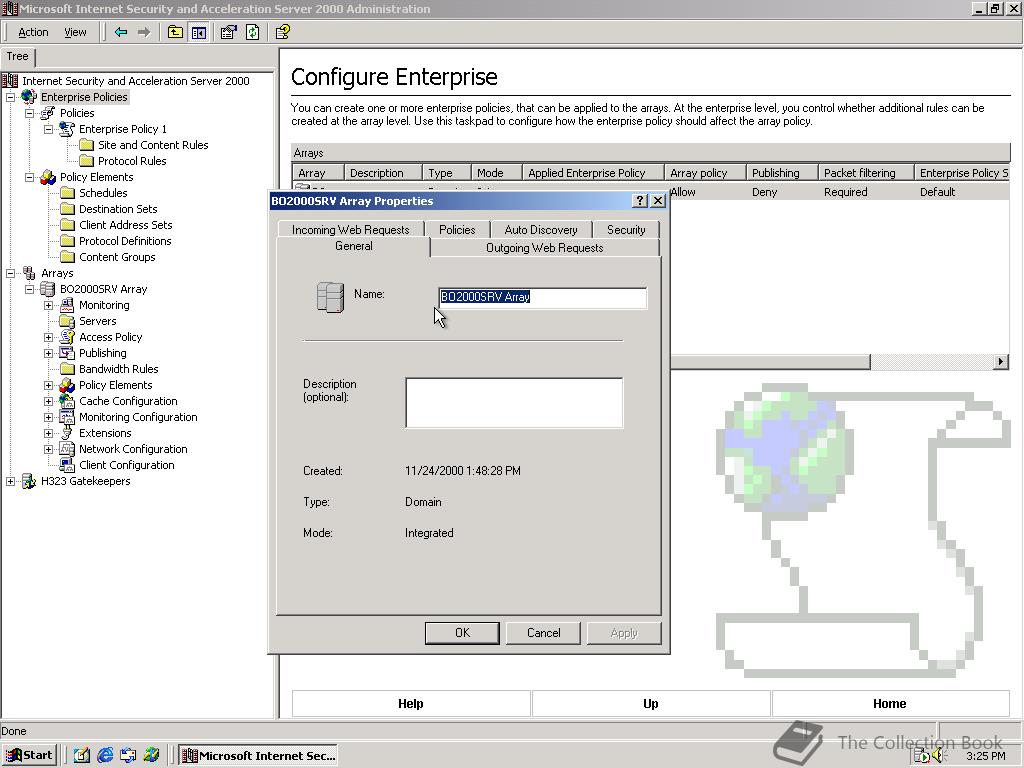
Task: Click the Network Configuration icon
Action: click(x=67, y=449)
